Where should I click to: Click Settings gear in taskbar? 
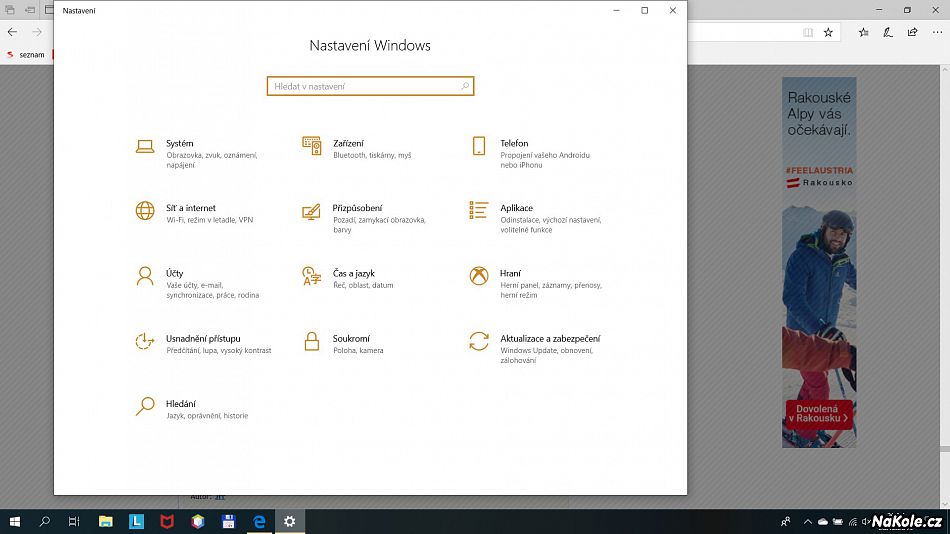[290, 521]
